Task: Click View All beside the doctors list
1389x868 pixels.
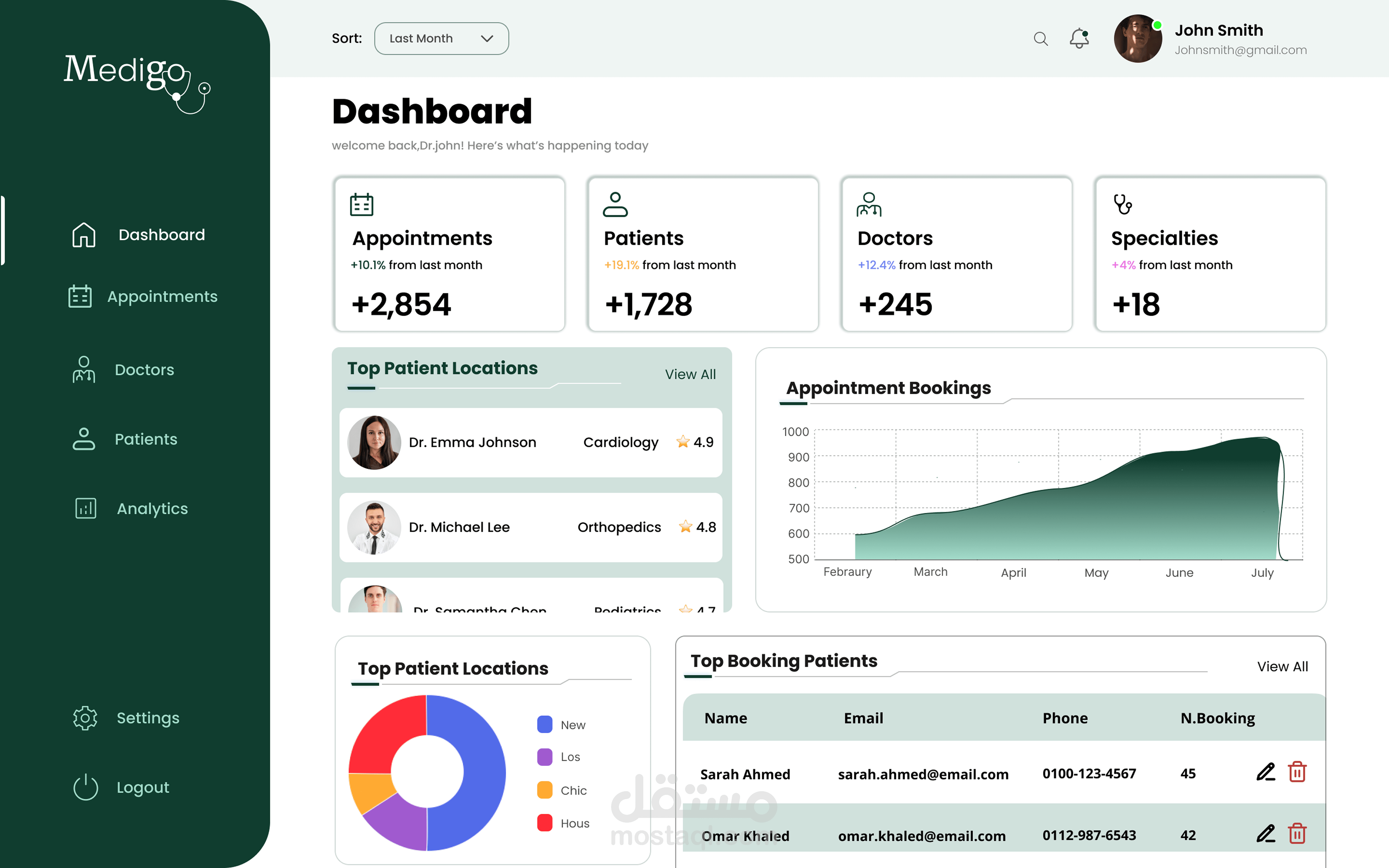Action: click(x=690, y=374)
